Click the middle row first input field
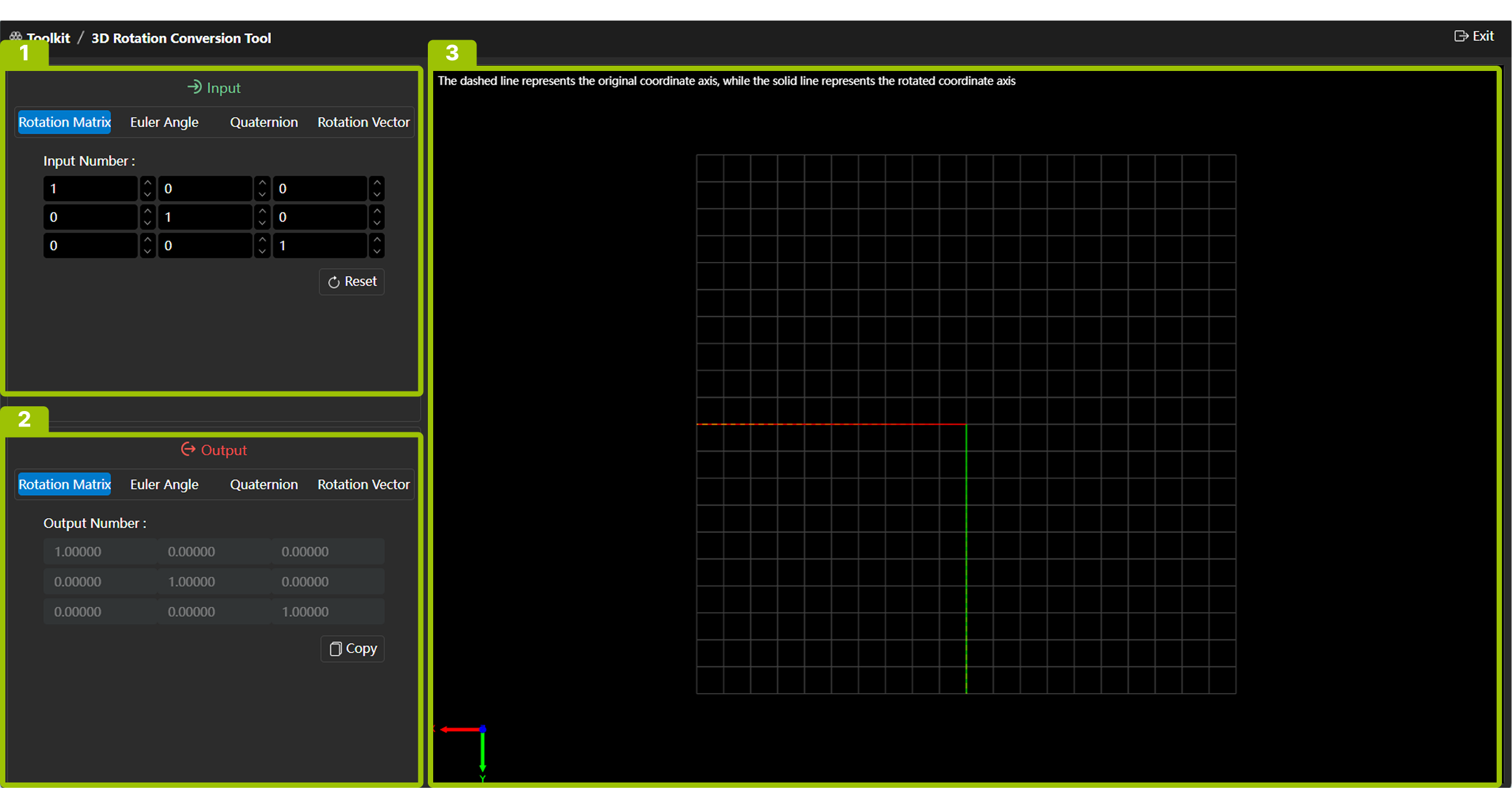 90,217
